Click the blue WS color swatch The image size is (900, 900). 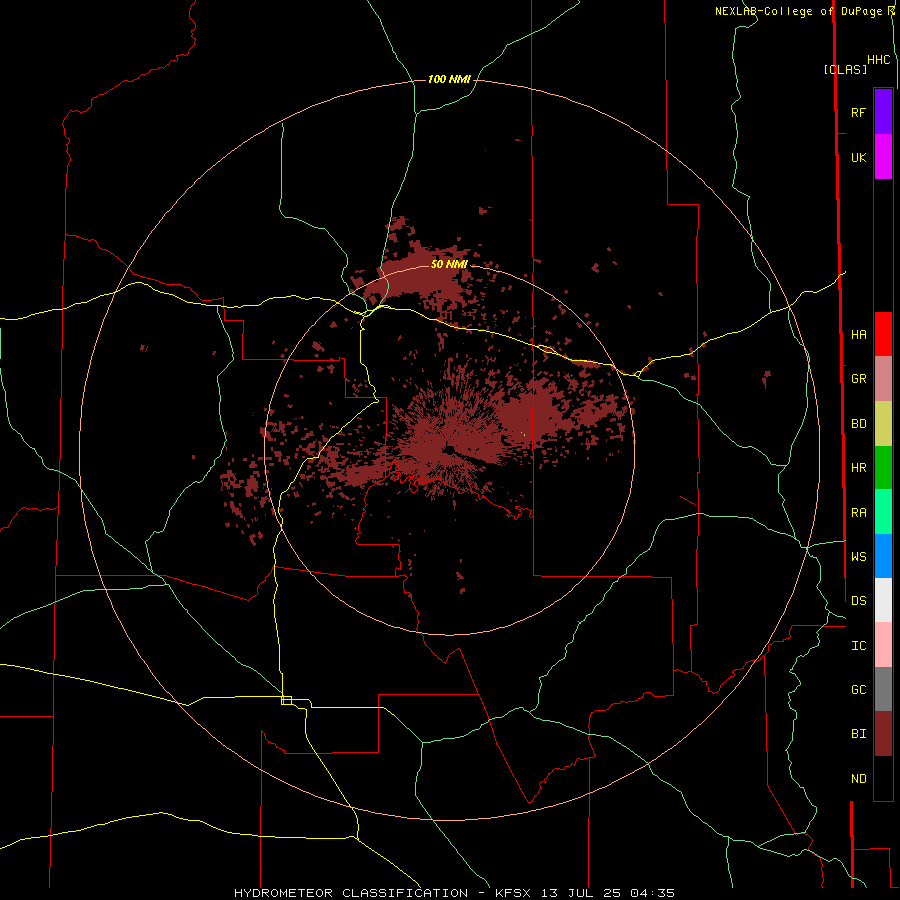pyautogui.click(x=883, y=556)
